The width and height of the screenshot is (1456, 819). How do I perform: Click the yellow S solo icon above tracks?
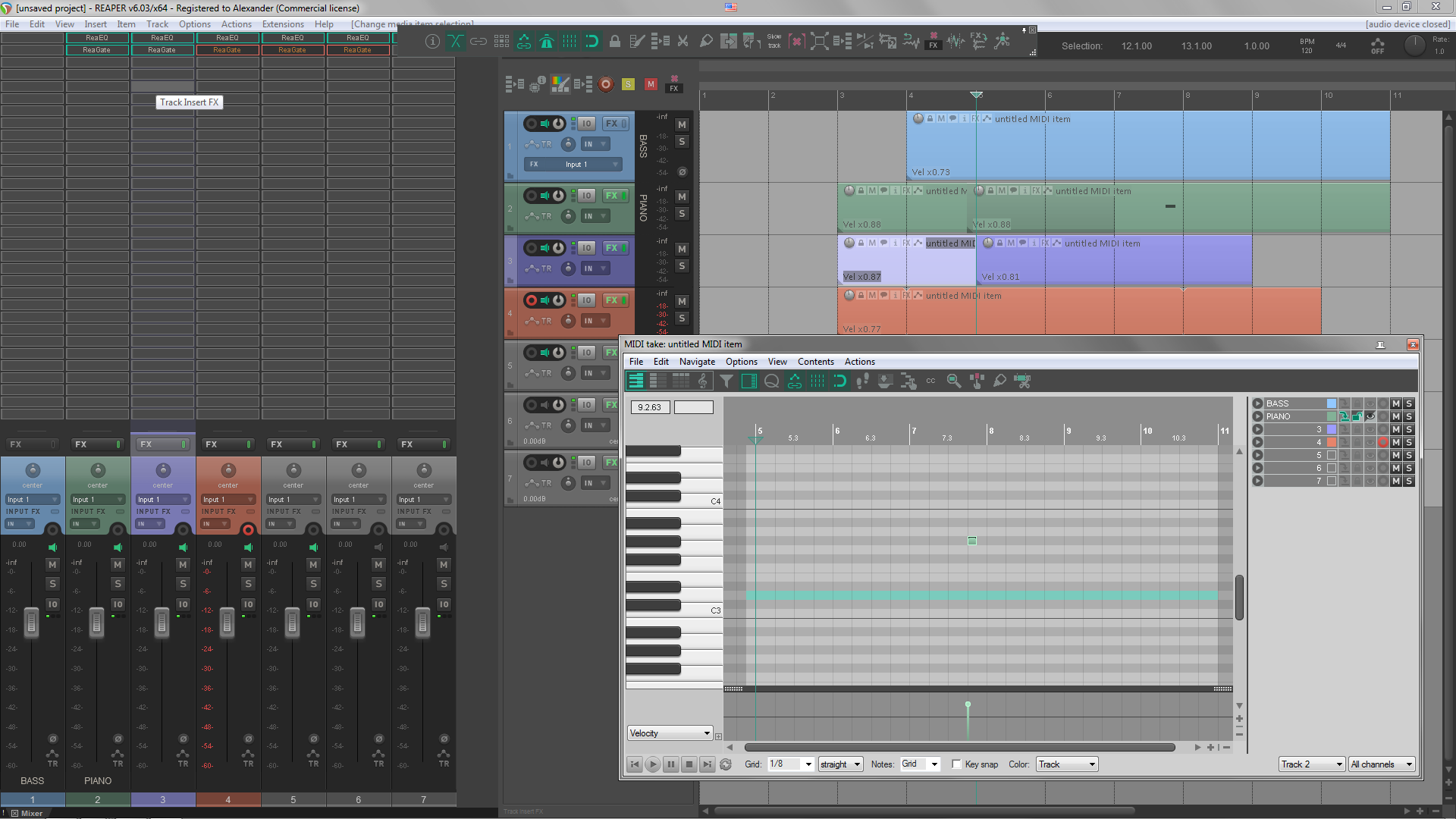(x=628, y=84)
